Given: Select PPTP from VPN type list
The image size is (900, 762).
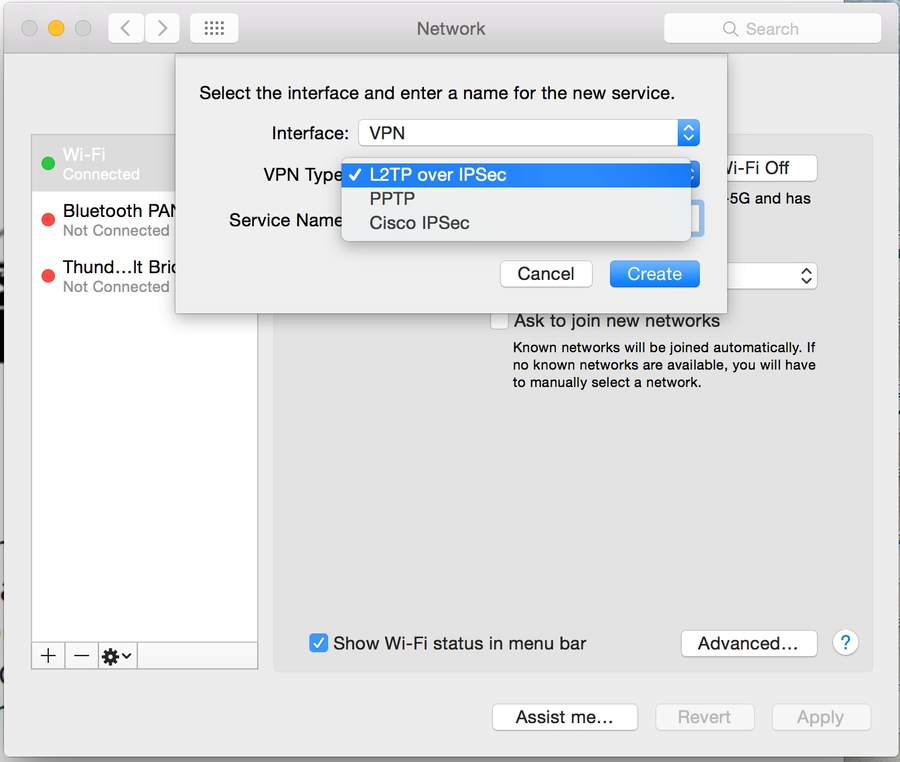Looking at the screenshot, I should (392, 199).
